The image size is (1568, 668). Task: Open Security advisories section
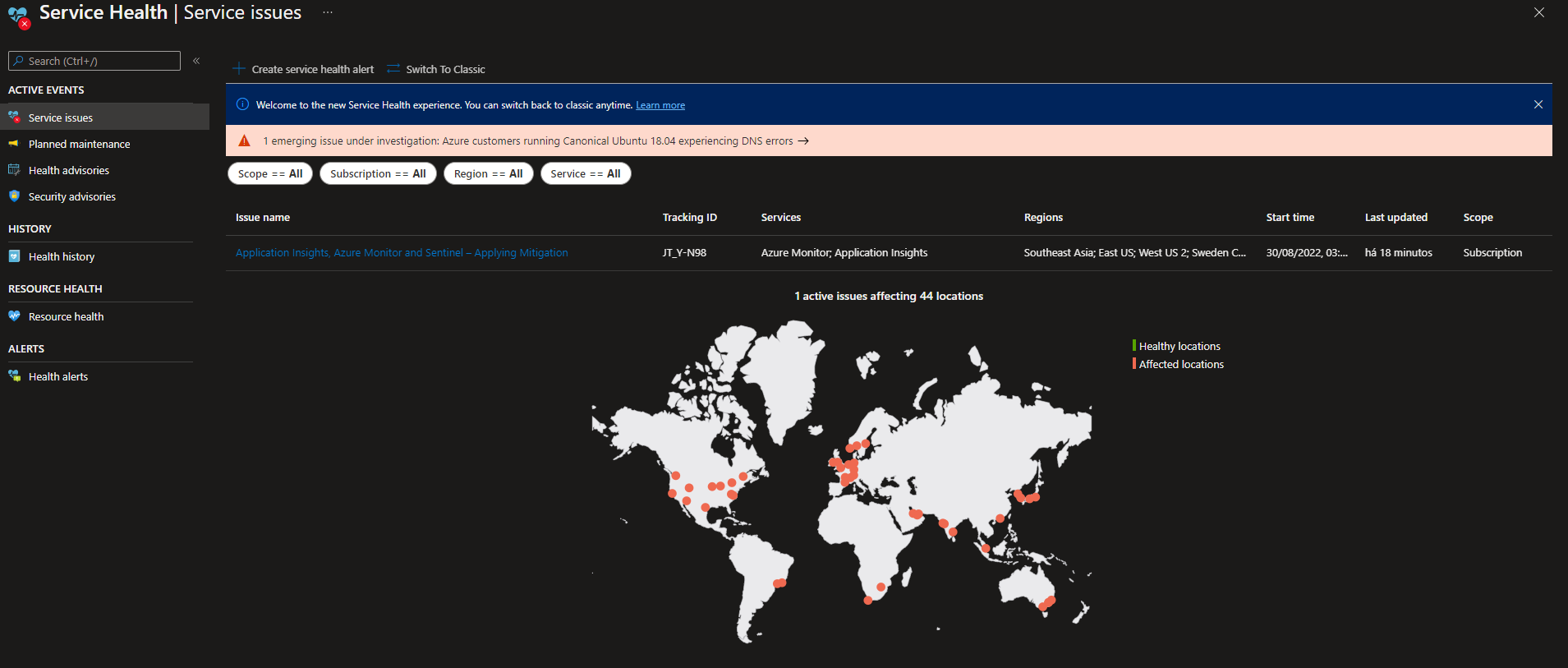click(72, 196)
